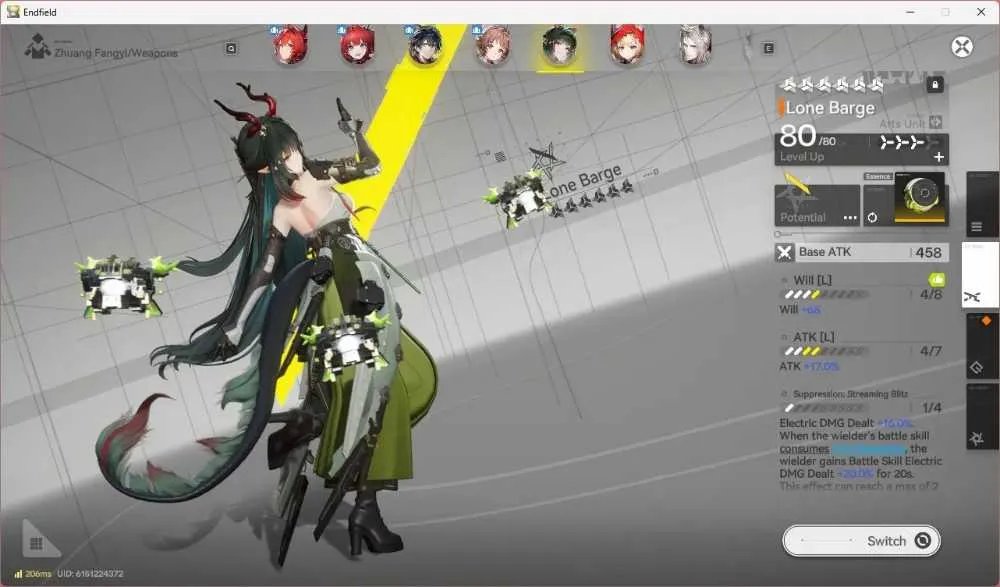Choose the blonde character with red hood
1000x587 pixels.
[628, 45]
